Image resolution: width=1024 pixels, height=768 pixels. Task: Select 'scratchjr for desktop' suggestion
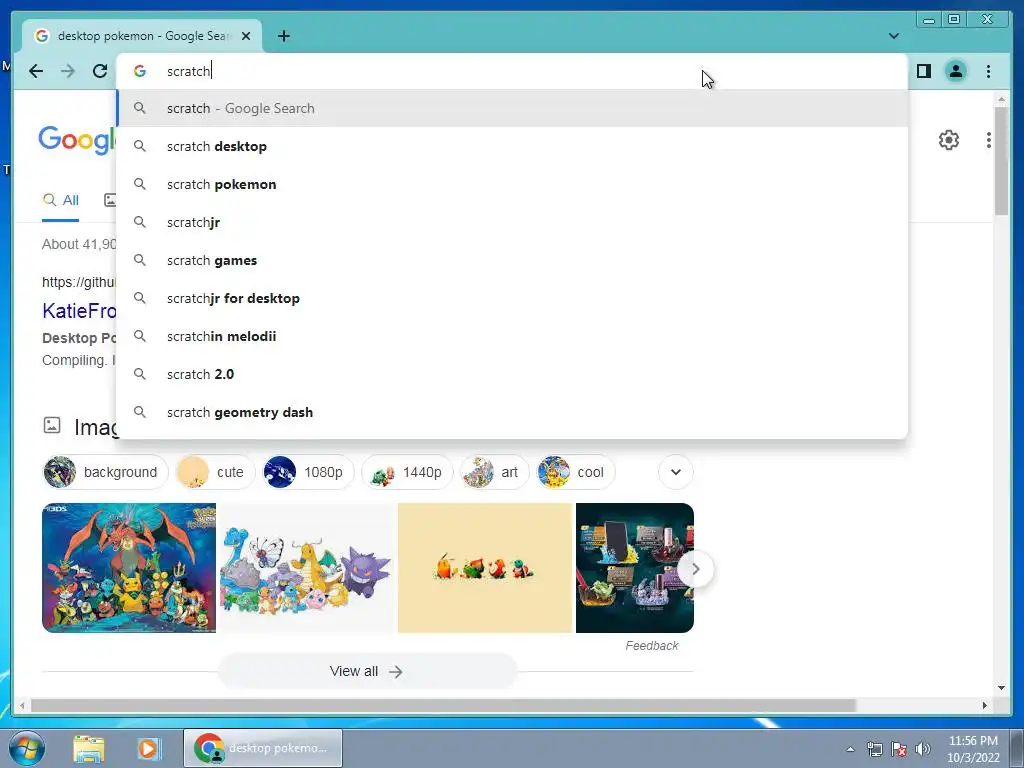pyautogui.click(x=513, y=298)
